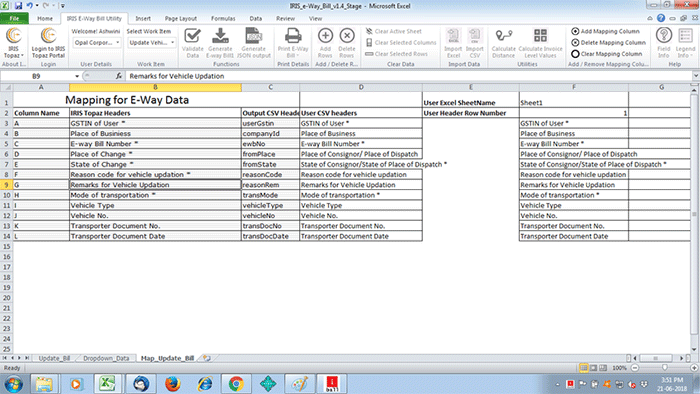Select Page Break Preview view
700x394 pixels.
603,368
